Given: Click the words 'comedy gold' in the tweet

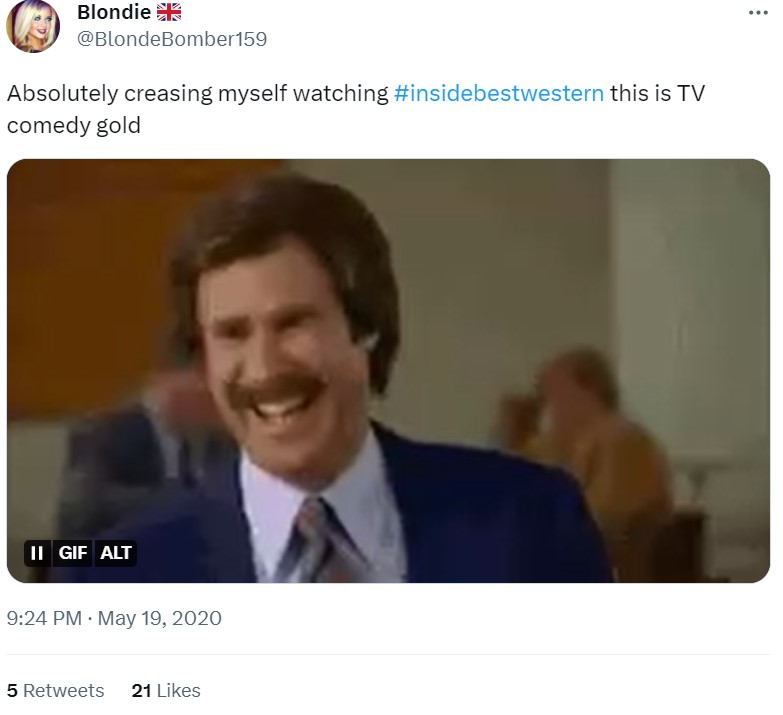Looking at the screenshot, I should pyautogui.click(x=74, y=126).
